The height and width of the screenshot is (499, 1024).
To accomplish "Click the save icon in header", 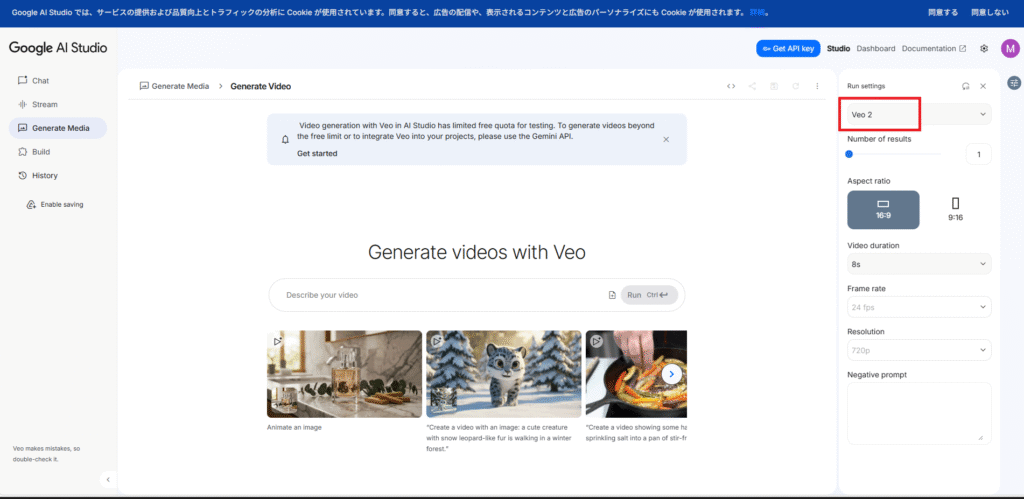I will [x=774, y=86].
